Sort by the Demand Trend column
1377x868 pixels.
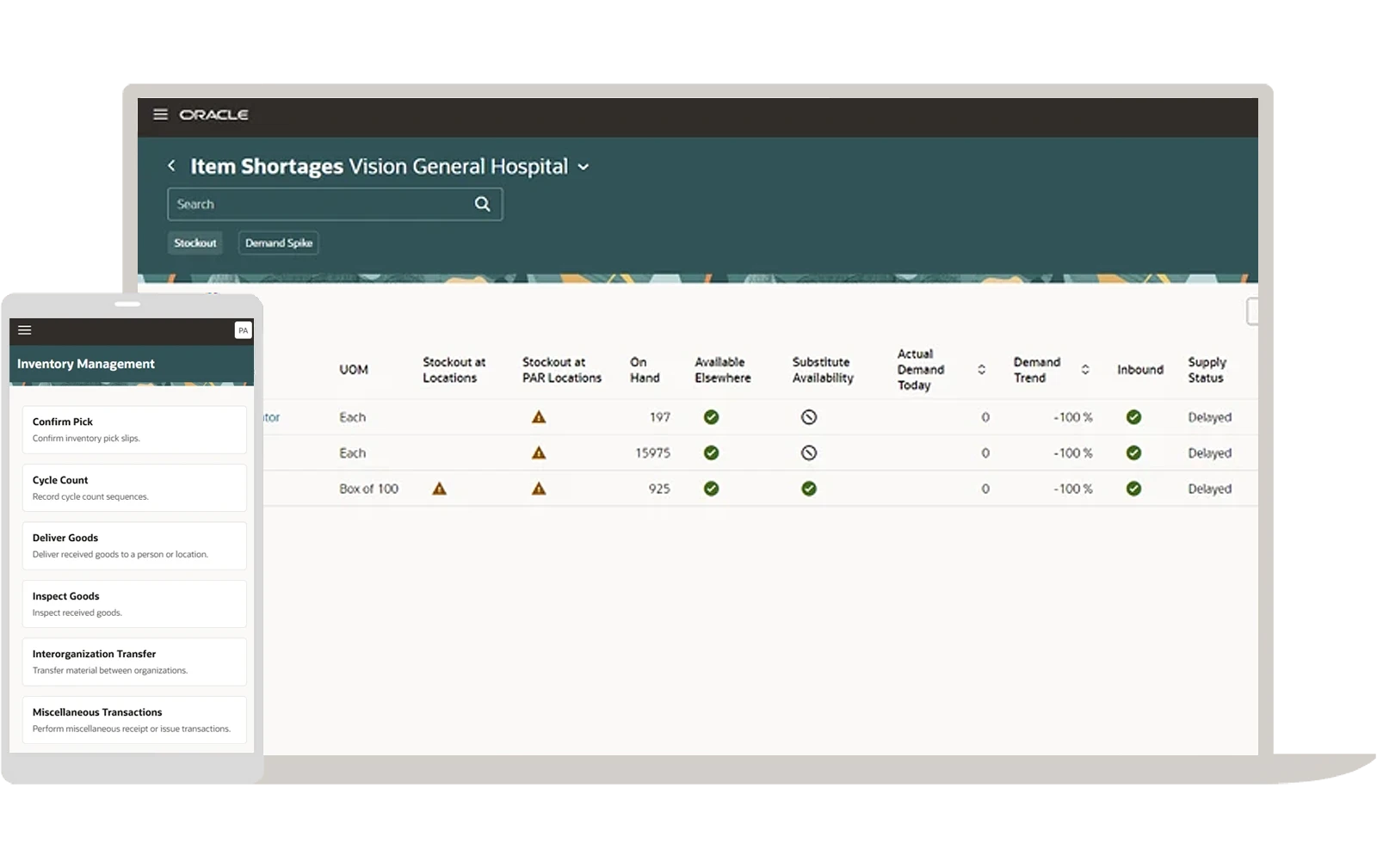click(1085, 370)
